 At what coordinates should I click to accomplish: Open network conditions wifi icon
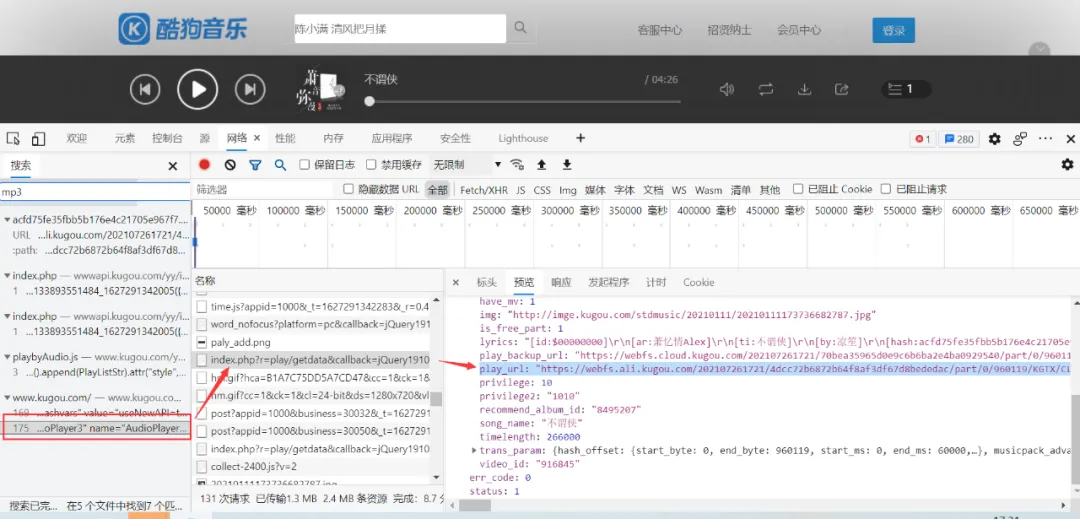click(x=517, y=165)
